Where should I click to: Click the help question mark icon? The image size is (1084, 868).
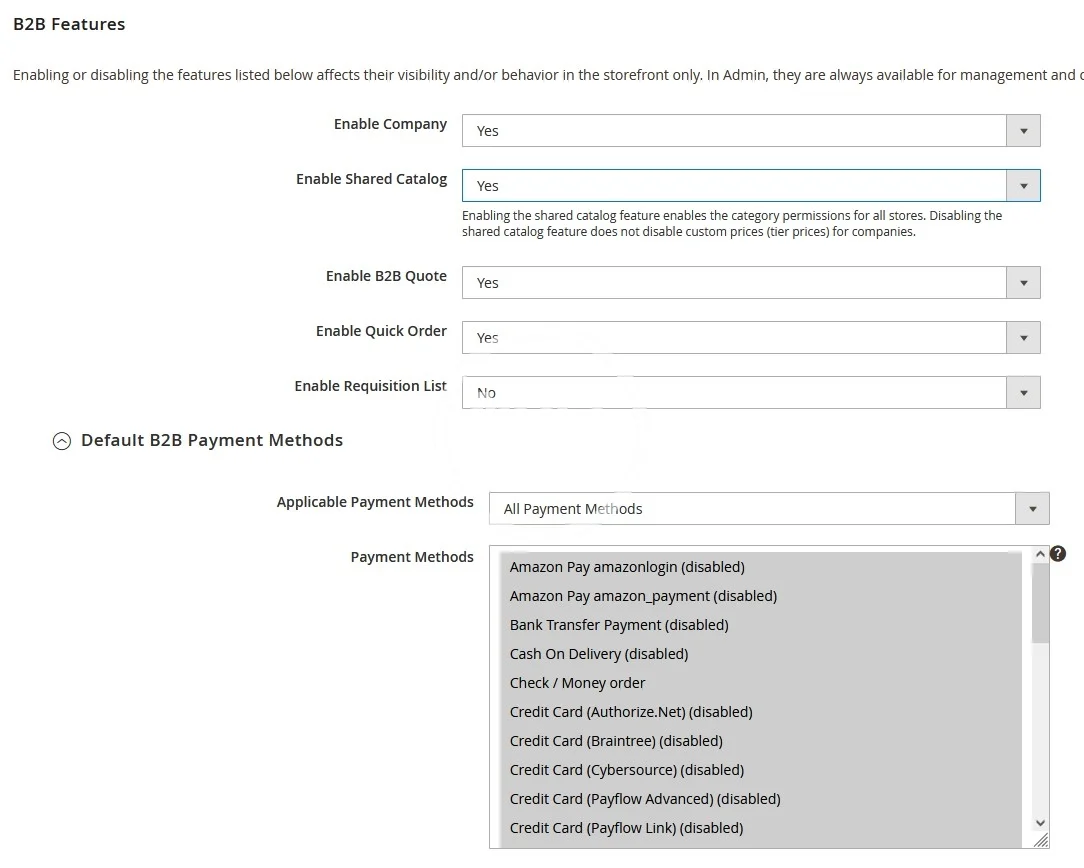tap(1058, 554)
